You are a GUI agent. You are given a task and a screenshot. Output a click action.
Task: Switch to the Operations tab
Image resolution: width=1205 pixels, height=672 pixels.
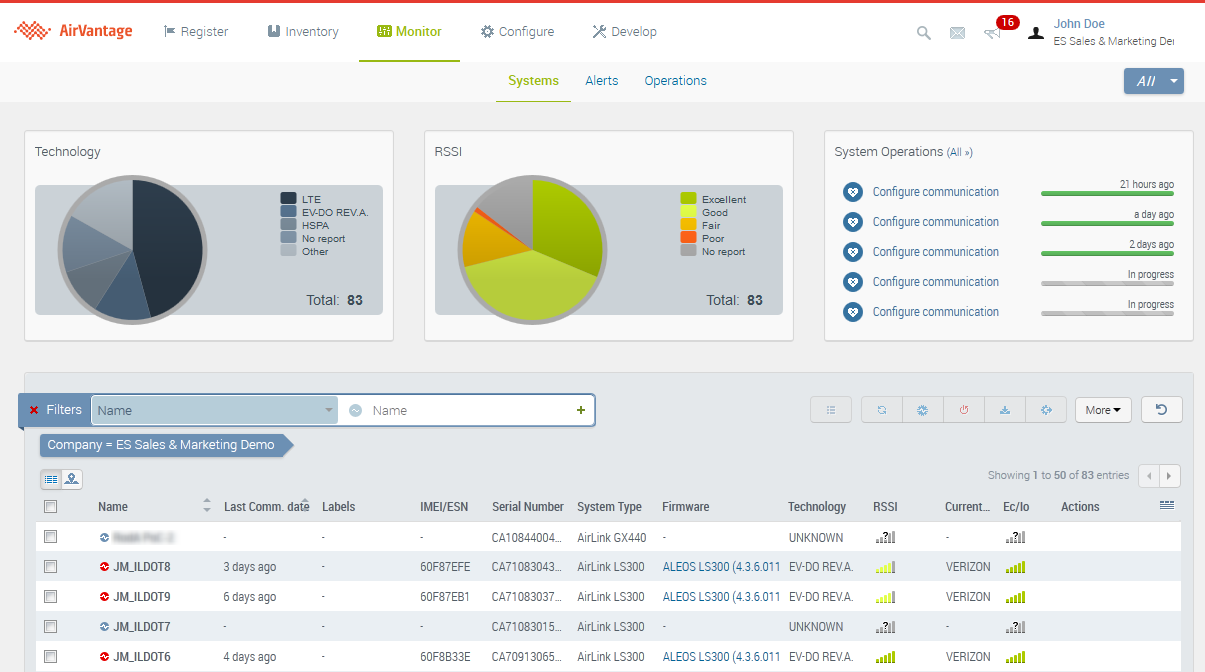[x=676, y=81]
